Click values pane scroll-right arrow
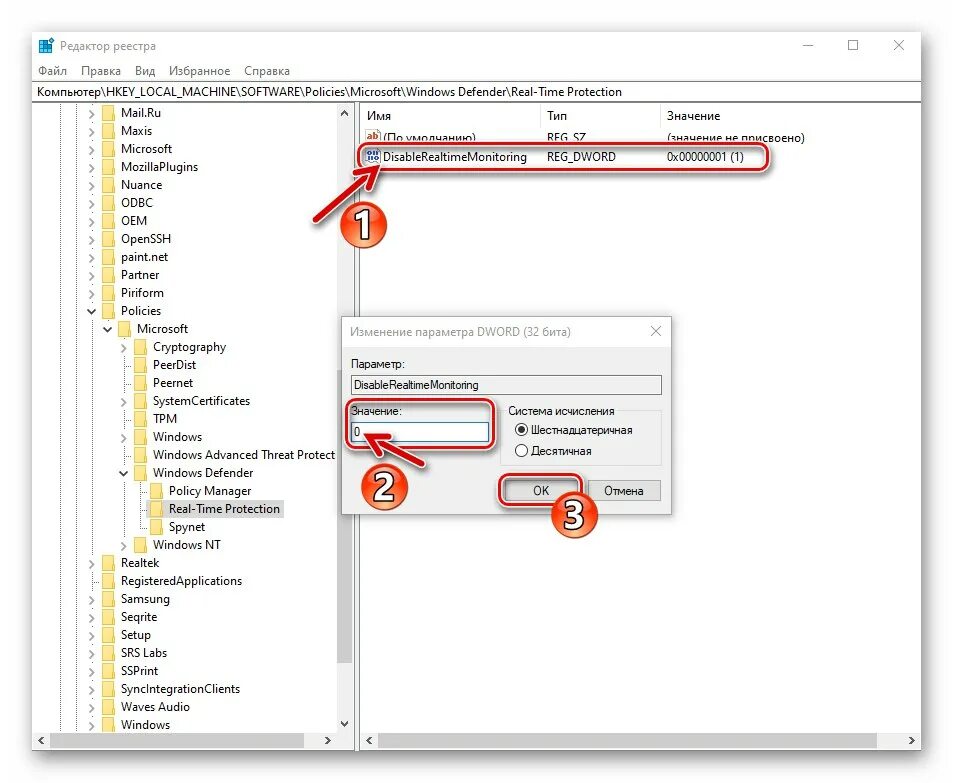This screenshot has height=783, width=953. click(911, 740)
